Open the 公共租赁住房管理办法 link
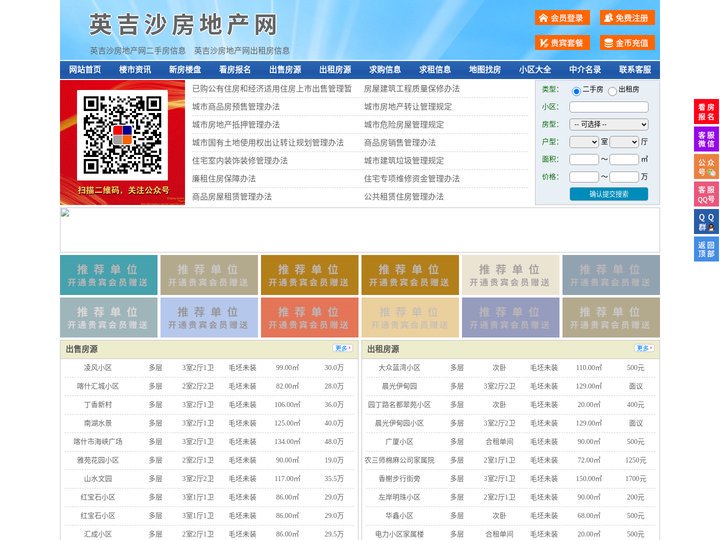 pyautogui.click(x=404, y=197)
